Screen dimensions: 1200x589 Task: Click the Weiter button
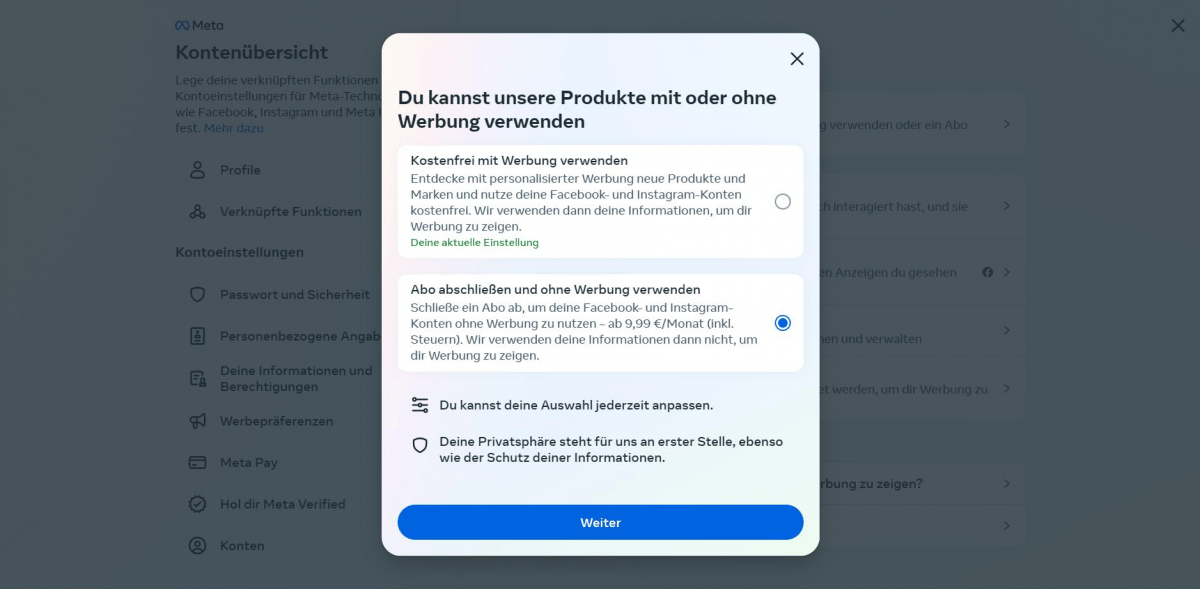pos(600,522)
